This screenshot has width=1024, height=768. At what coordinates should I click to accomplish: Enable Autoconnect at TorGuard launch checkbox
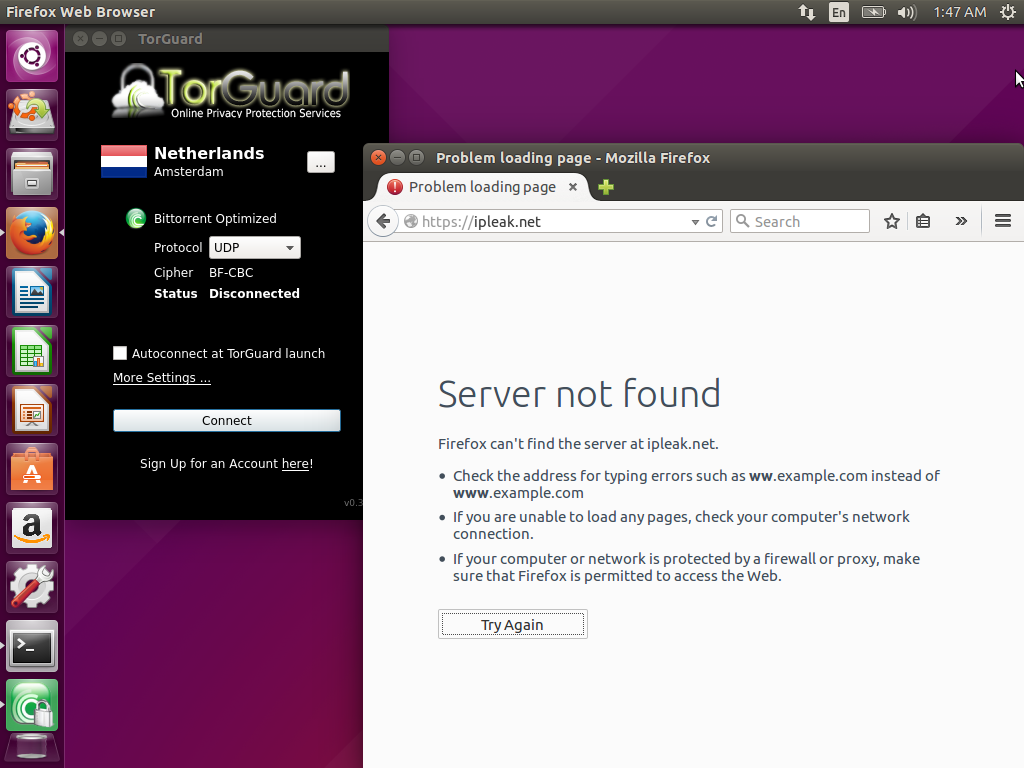point(120,353)
